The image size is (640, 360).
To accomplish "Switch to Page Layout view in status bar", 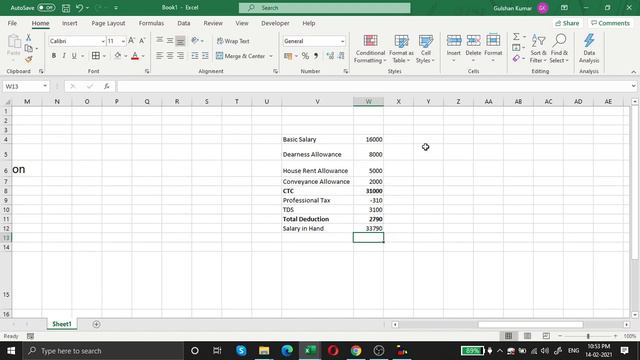I will [527, 336].
